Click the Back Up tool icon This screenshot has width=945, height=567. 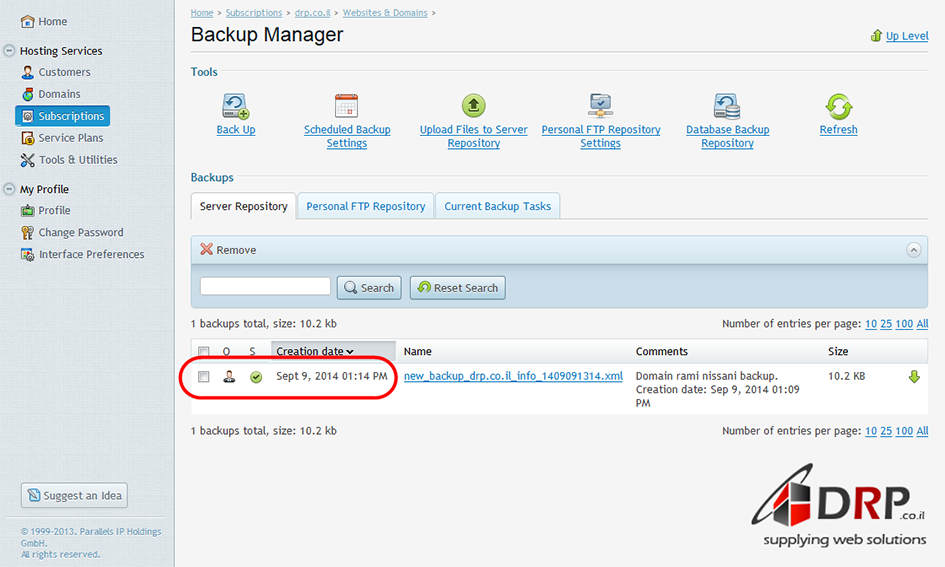point(236,105)
